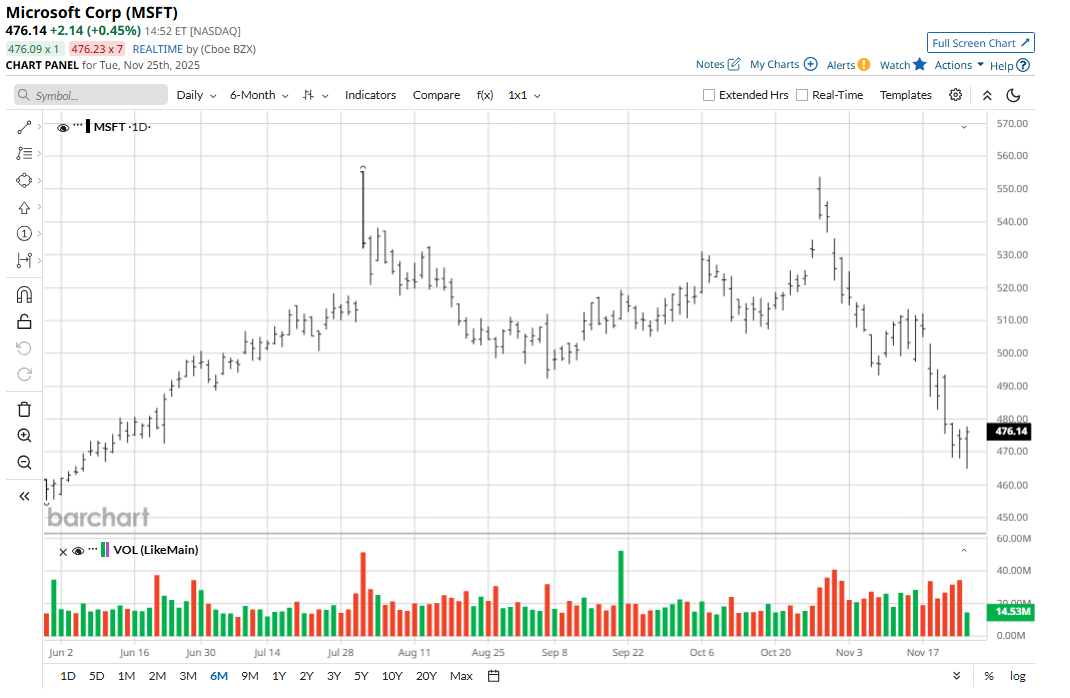This screenshot has height=698, width=1070.
Task: Zoom in on the chart
Action: point(24,436)
